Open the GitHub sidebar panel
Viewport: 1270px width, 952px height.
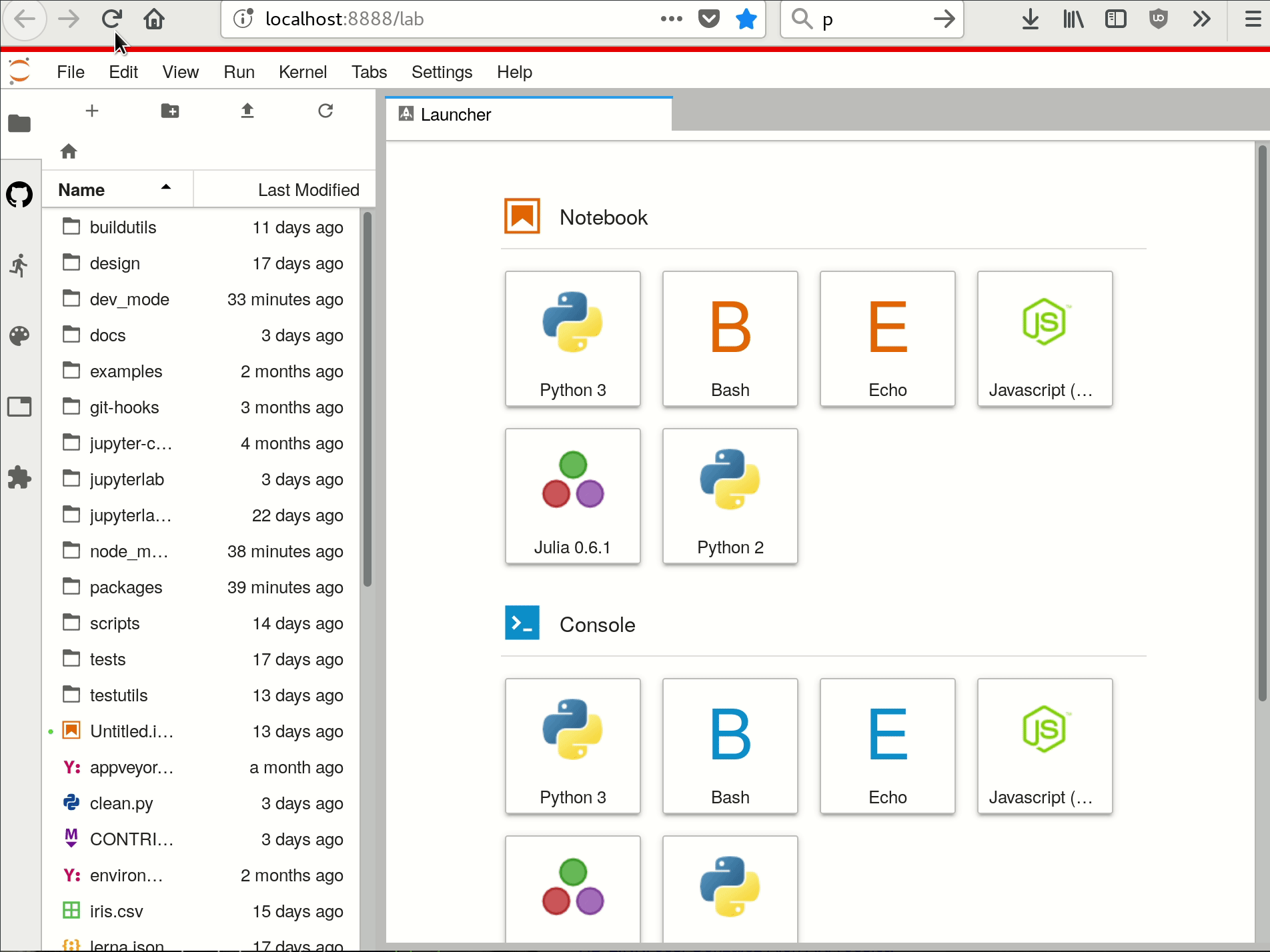(19, 195)
